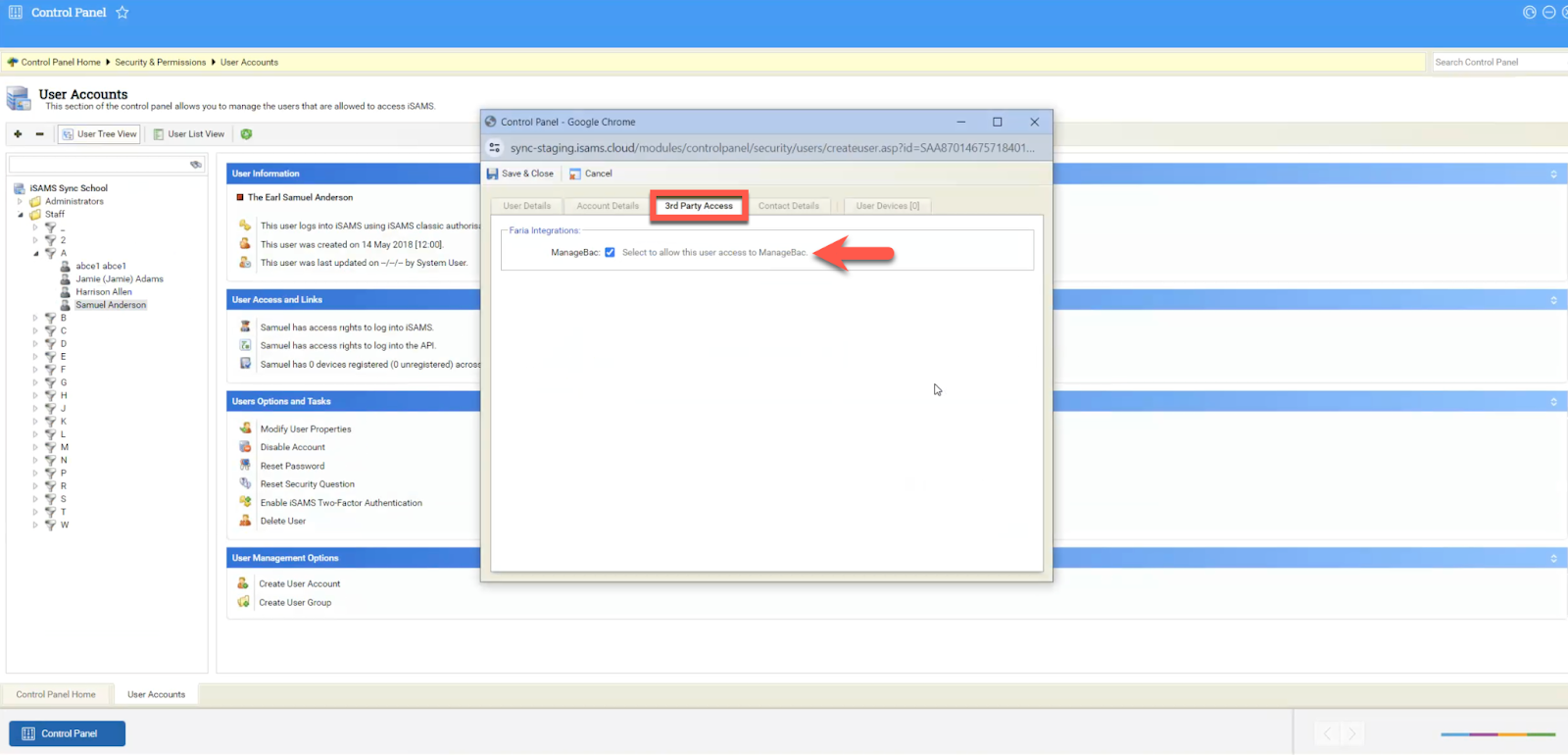Viewport: 1568px width, 755px height.
Task: Click the binoculars search icon in tree filter
Action: [x=195, y=165]
